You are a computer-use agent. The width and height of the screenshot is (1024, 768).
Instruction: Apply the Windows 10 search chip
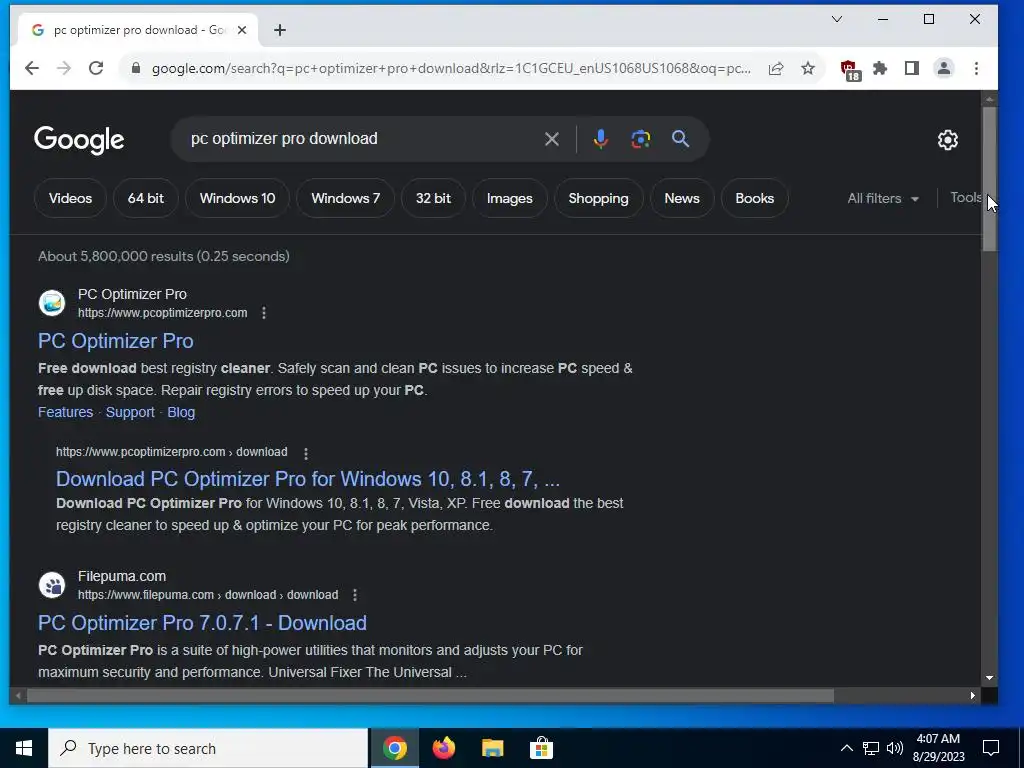pyautogui.click(x=237, y=199)
